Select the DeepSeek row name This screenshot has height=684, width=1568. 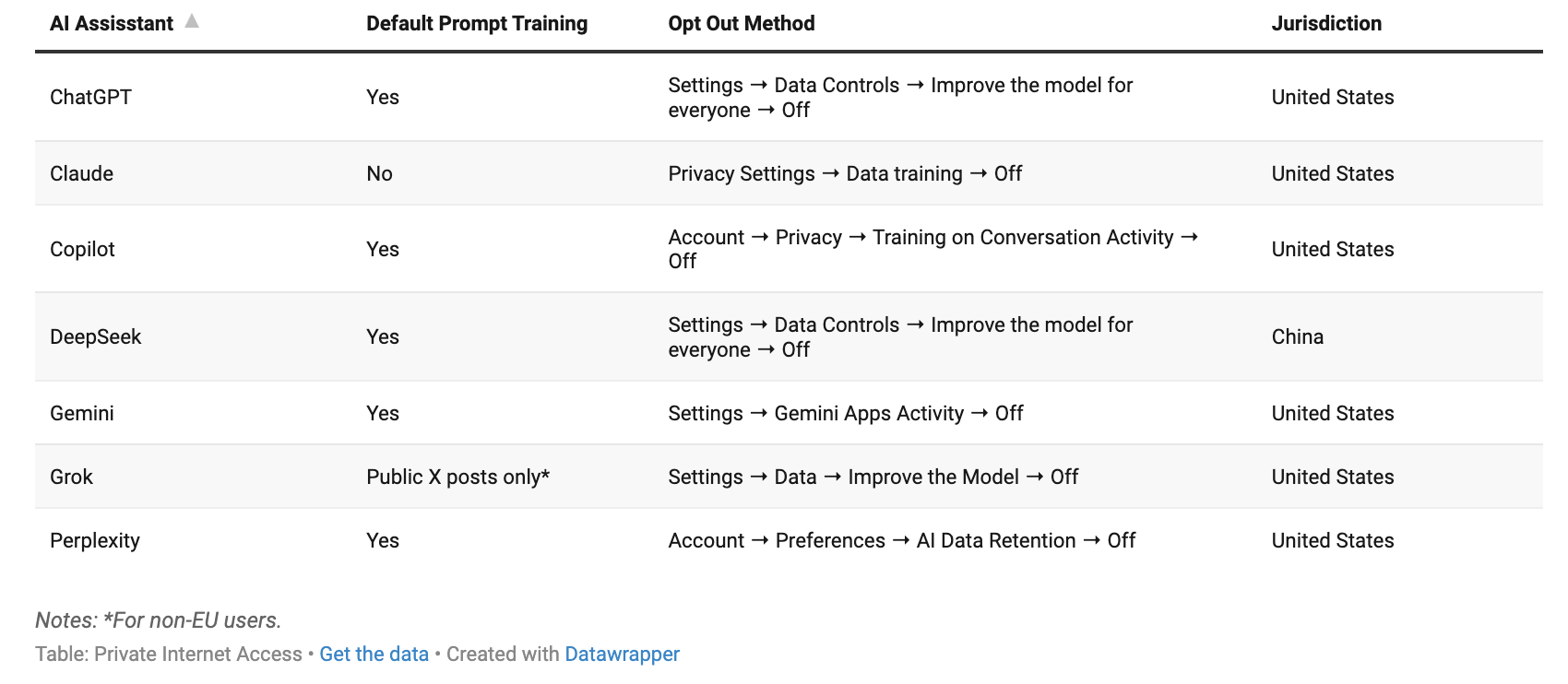pyautogui.click(x=95, y=336)
